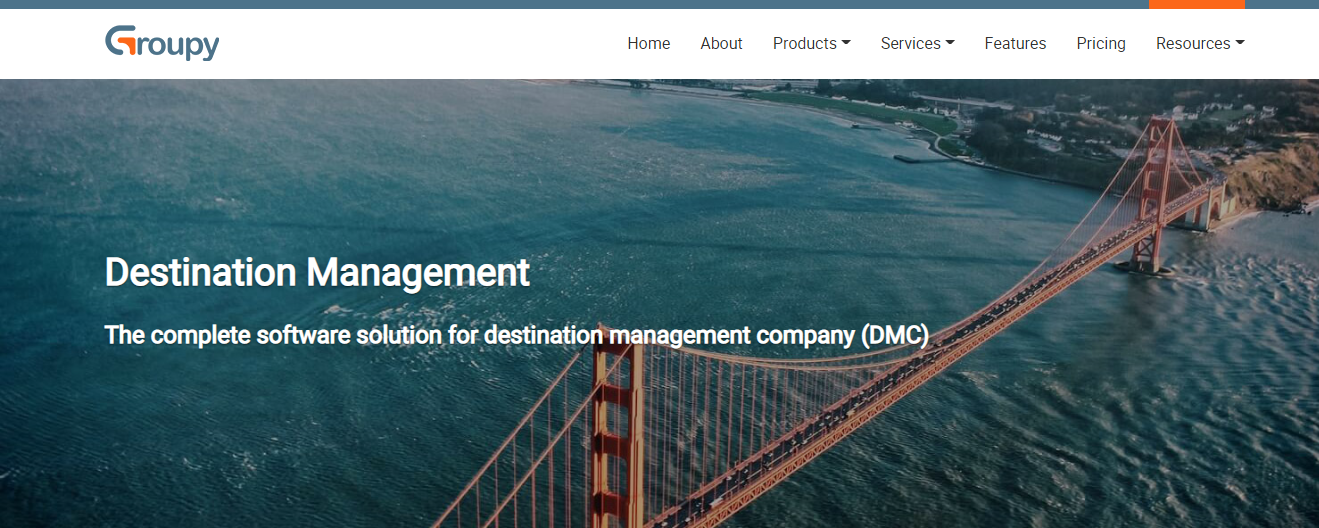This screenshot has height=528, width=1319.
Task: Open the Products menu
Action: click(805, 43)
